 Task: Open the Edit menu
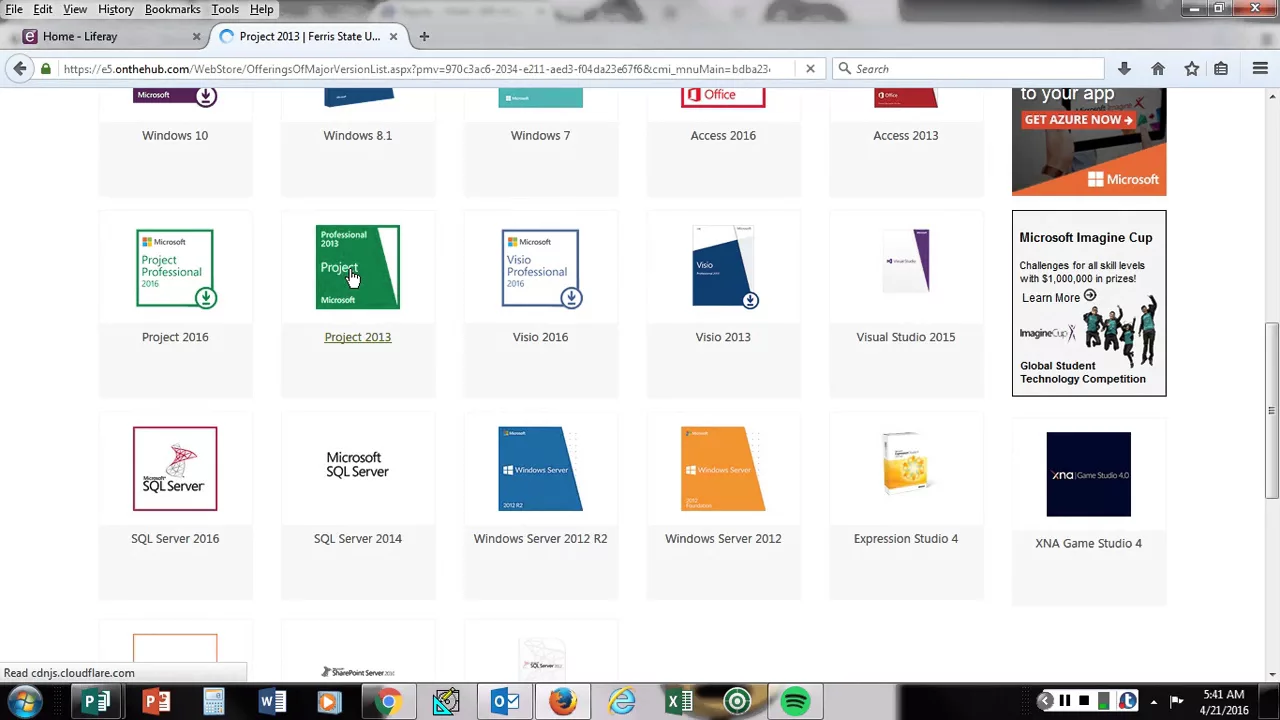[43, 9]
